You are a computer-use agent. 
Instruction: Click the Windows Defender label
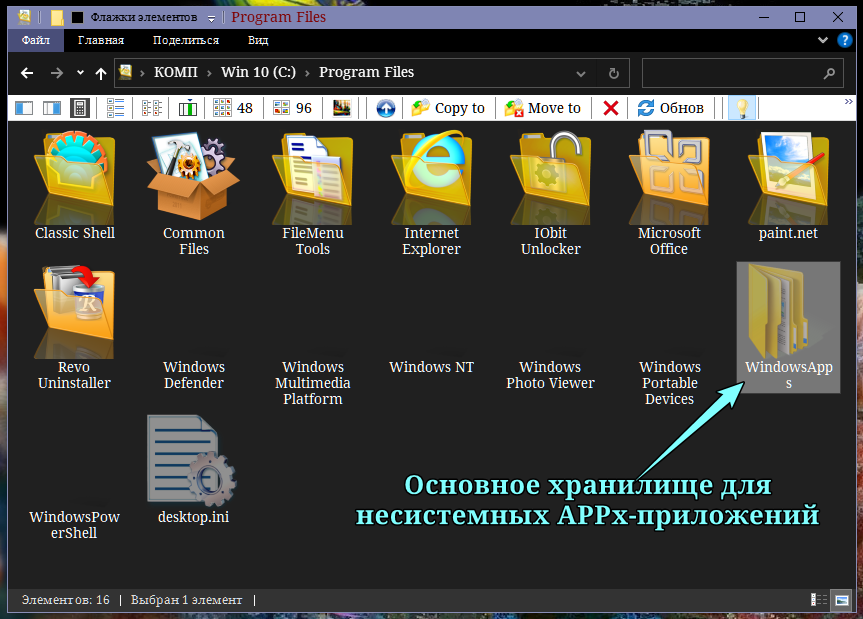click(194, 375)
